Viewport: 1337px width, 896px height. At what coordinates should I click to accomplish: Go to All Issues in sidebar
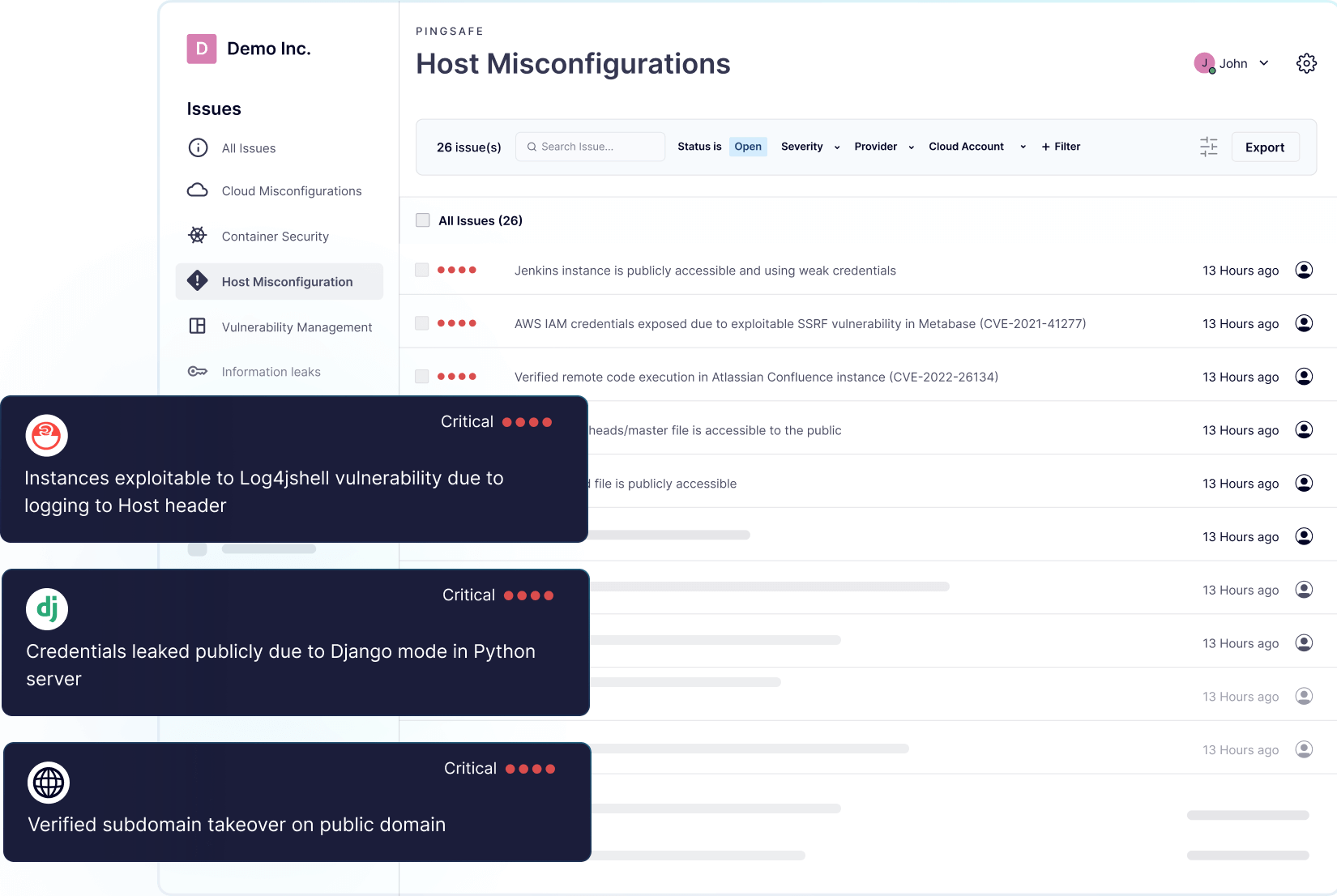(x=248, y=148)
